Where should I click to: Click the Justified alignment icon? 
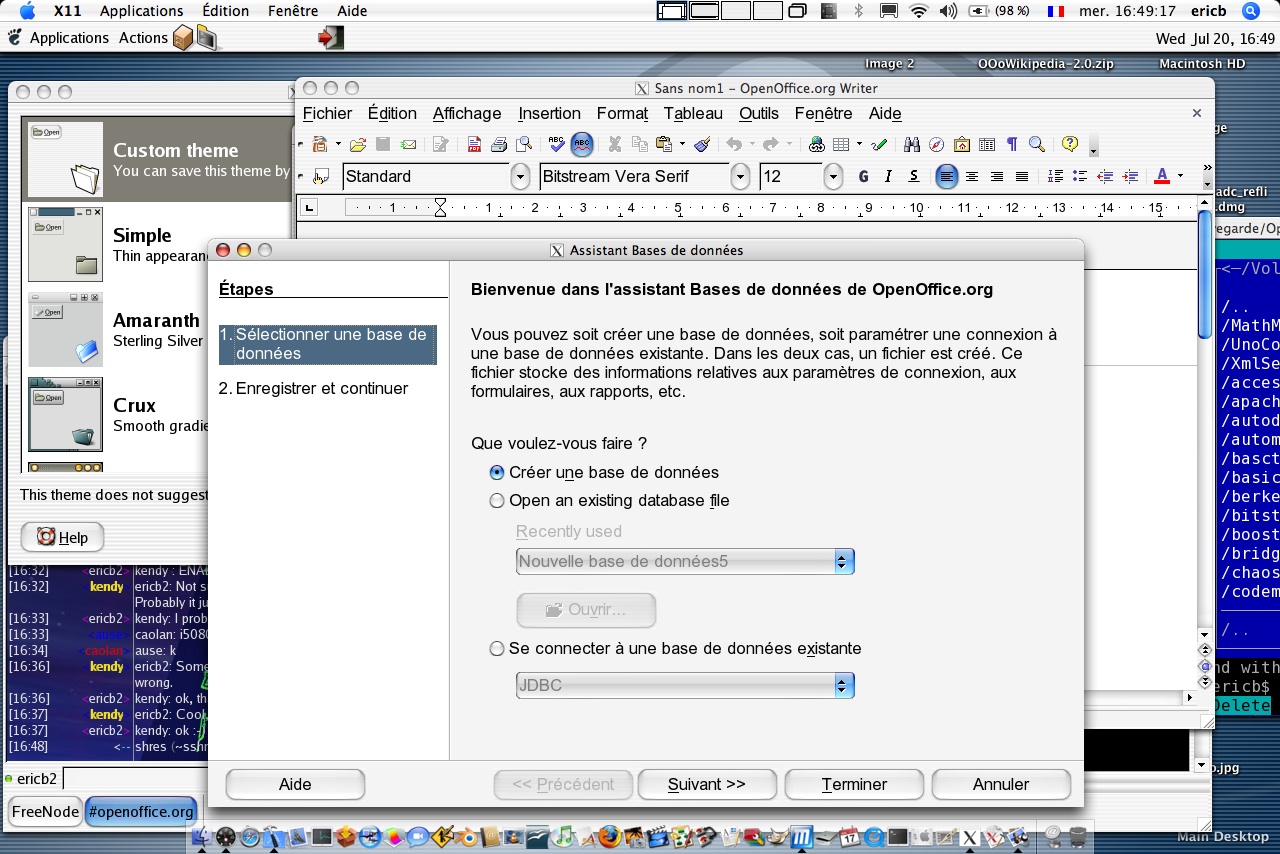(1021, 177)
